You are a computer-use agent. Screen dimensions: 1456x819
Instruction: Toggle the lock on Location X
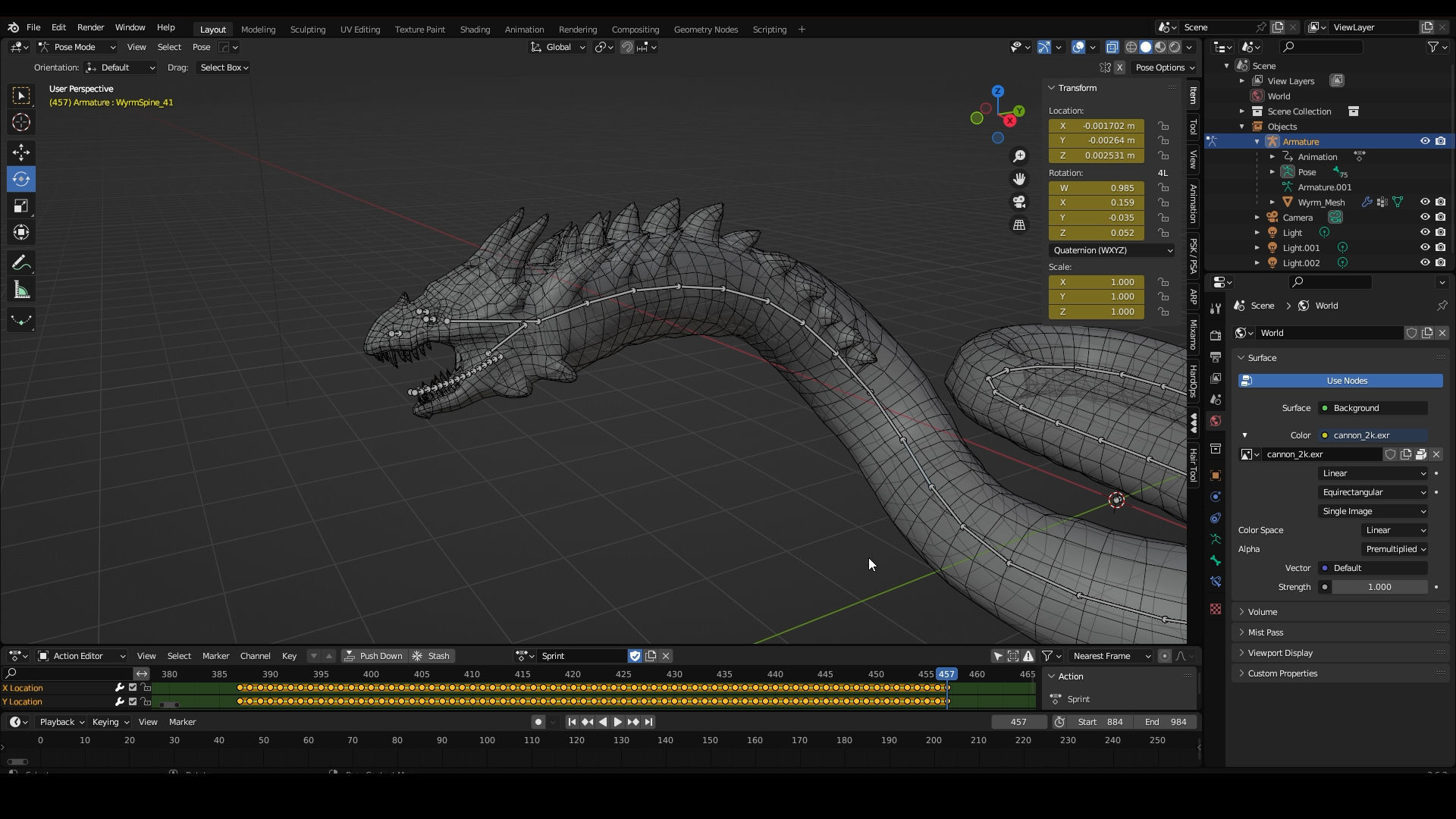click(1163, 126)
